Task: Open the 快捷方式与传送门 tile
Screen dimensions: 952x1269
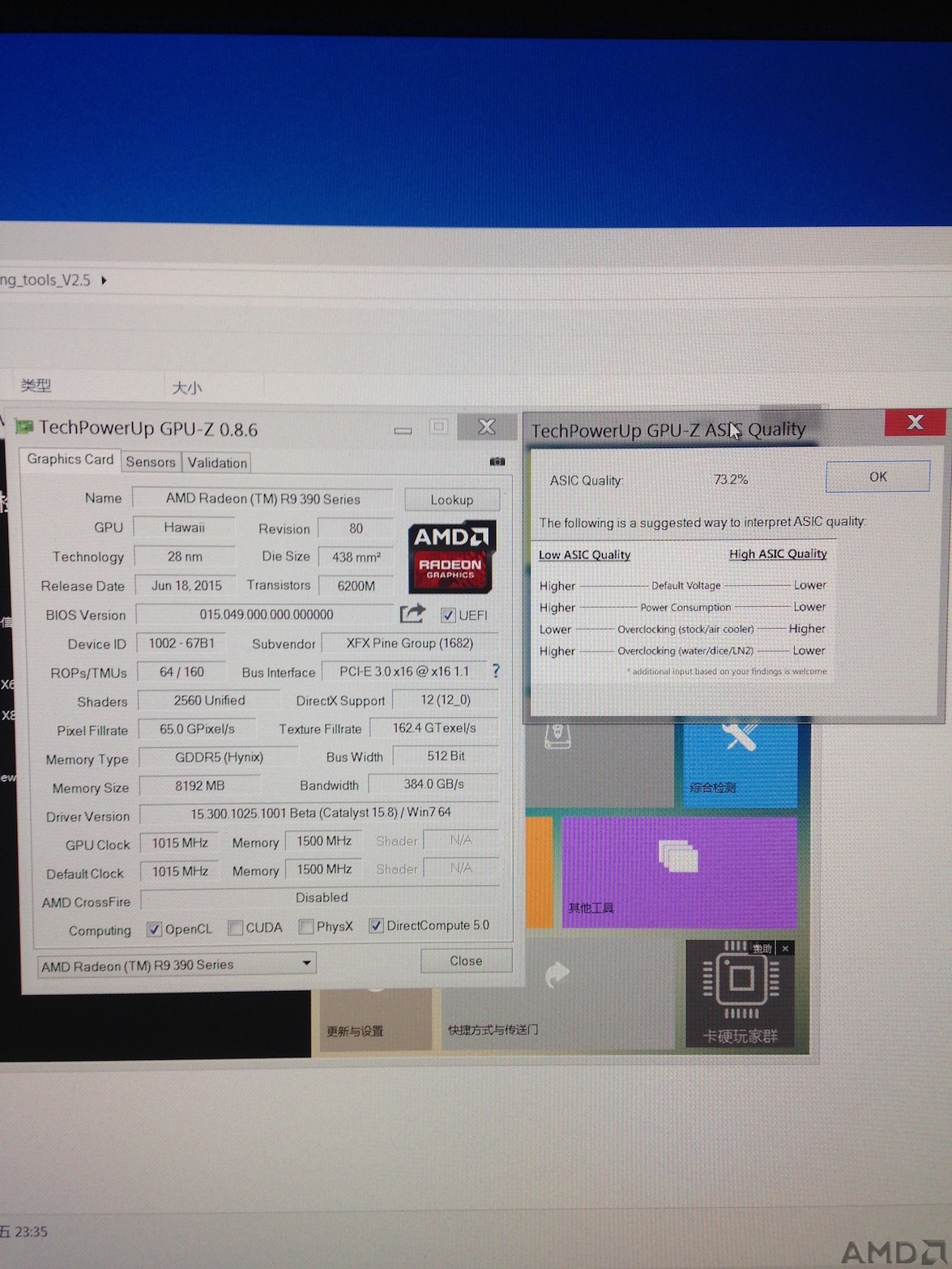Action: 557,994
